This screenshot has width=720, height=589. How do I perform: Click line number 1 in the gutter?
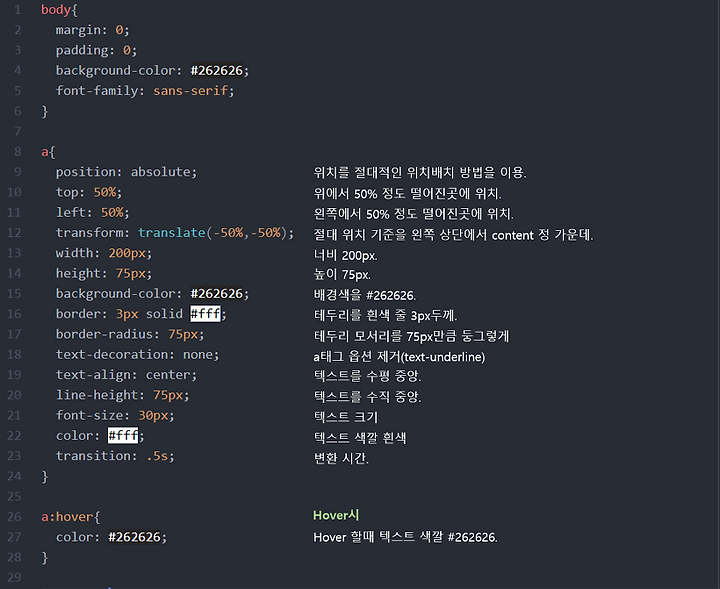pos(17,10)
